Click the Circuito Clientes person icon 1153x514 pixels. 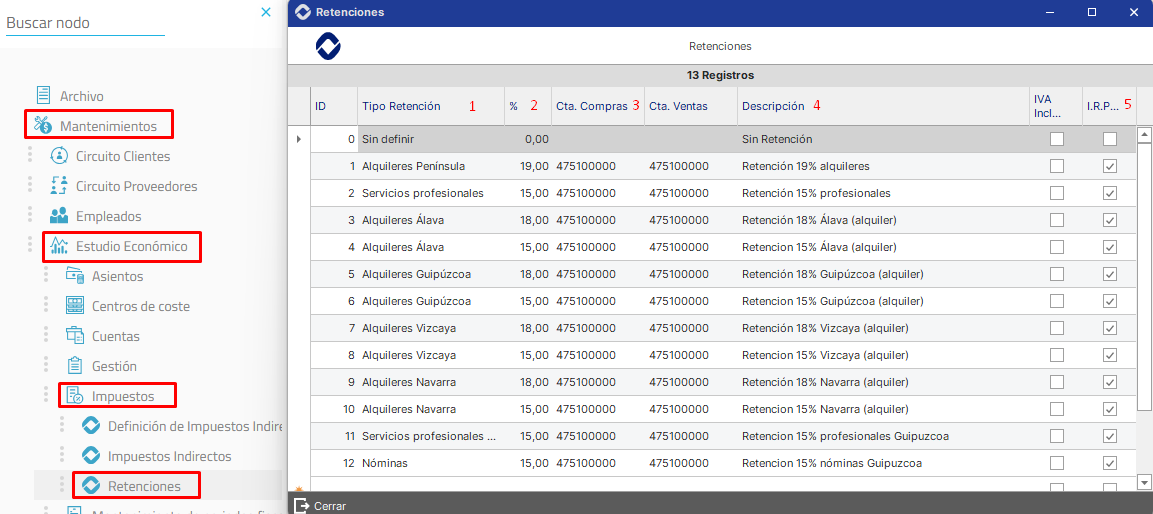tap(59, 156)
